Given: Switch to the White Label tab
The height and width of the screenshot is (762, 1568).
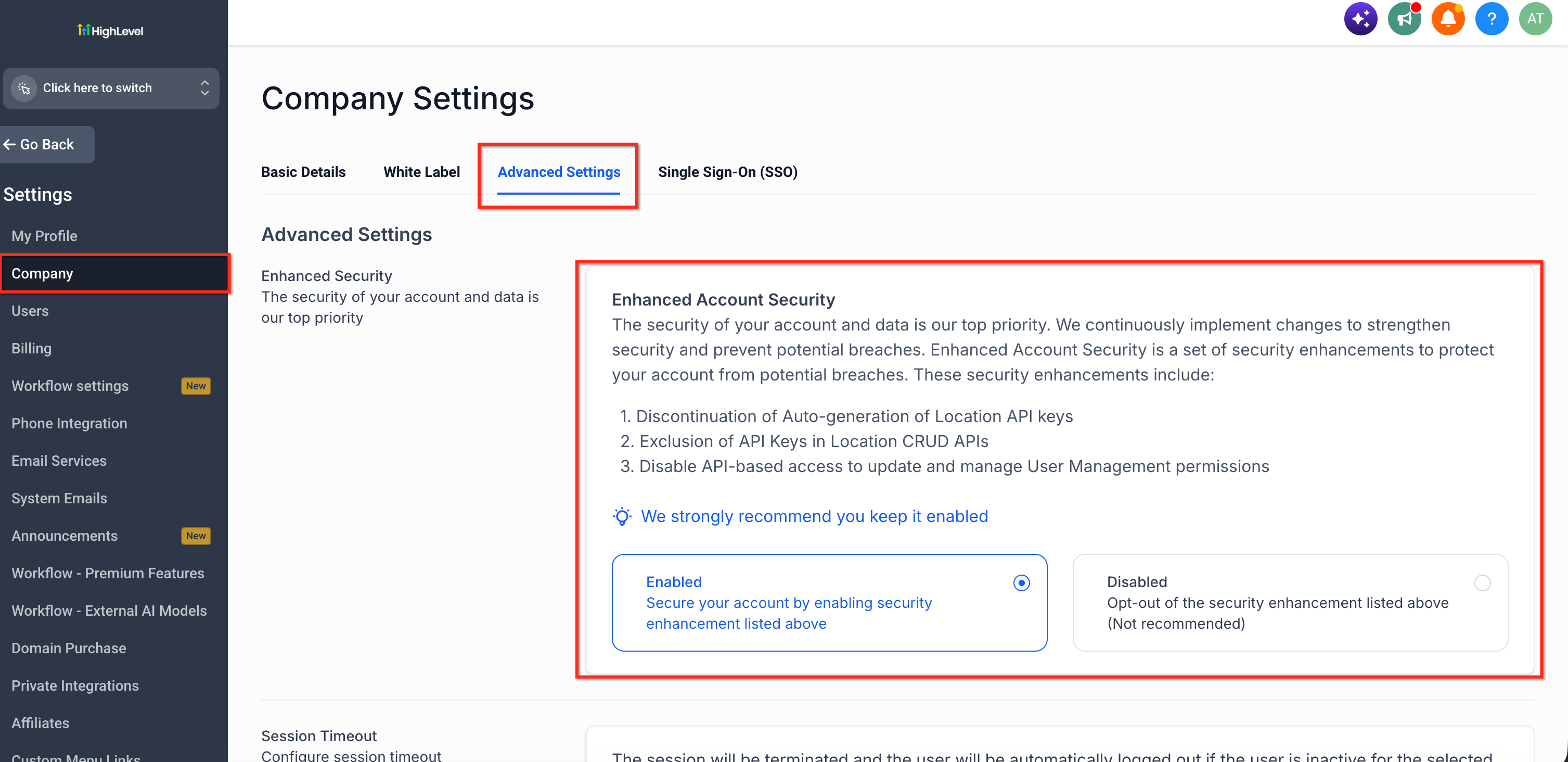Looking at the screenshot, I should click(x=421, y=172).
